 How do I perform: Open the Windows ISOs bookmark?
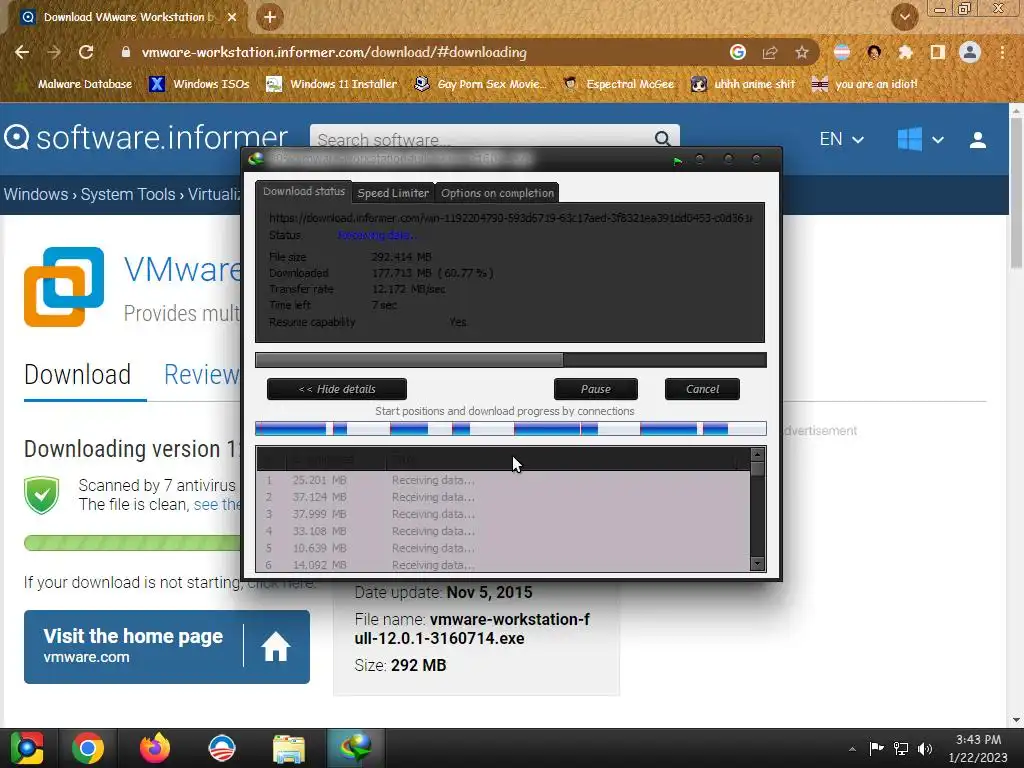click(x=199, y=84)
